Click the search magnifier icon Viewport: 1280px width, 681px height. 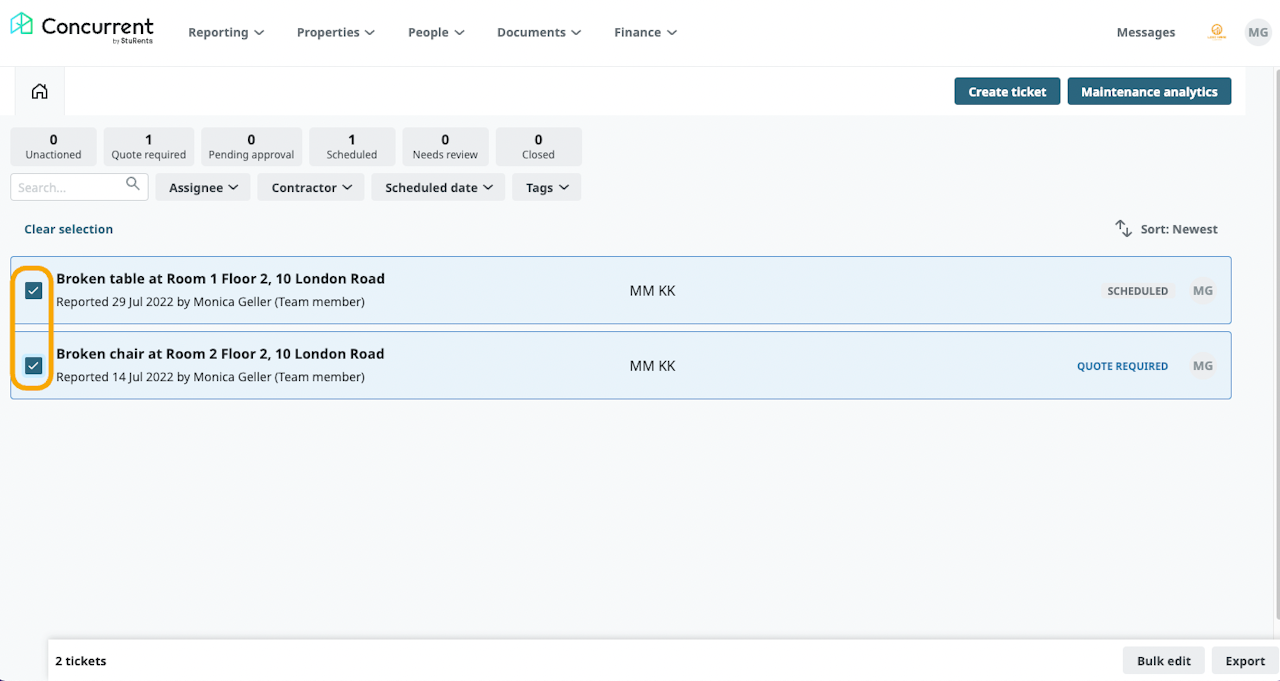(133, 185)
